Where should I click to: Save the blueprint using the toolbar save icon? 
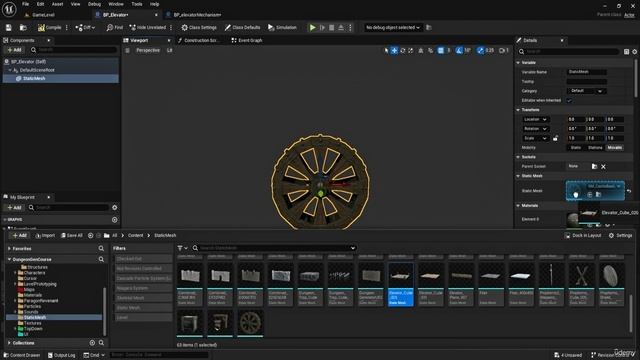click(x=9, y=27)
